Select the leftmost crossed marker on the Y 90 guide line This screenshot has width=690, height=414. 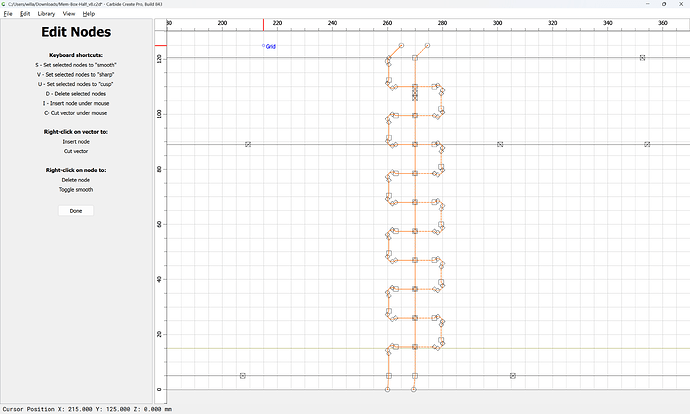tap(248, 144)
